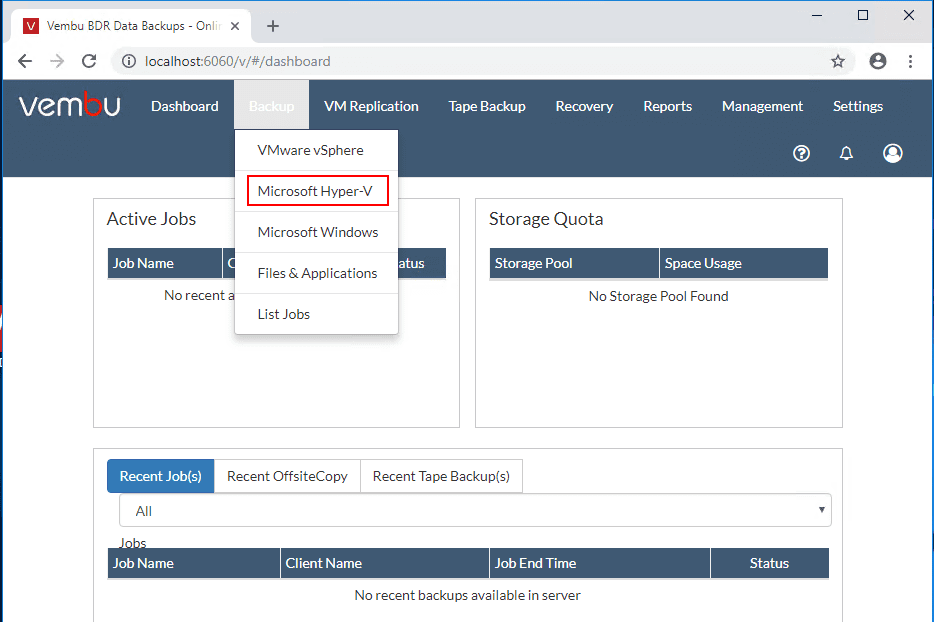Select VMware vSphere from Backup menu
934x622 pixels.
pyautogui.click(x=316, y=150)
